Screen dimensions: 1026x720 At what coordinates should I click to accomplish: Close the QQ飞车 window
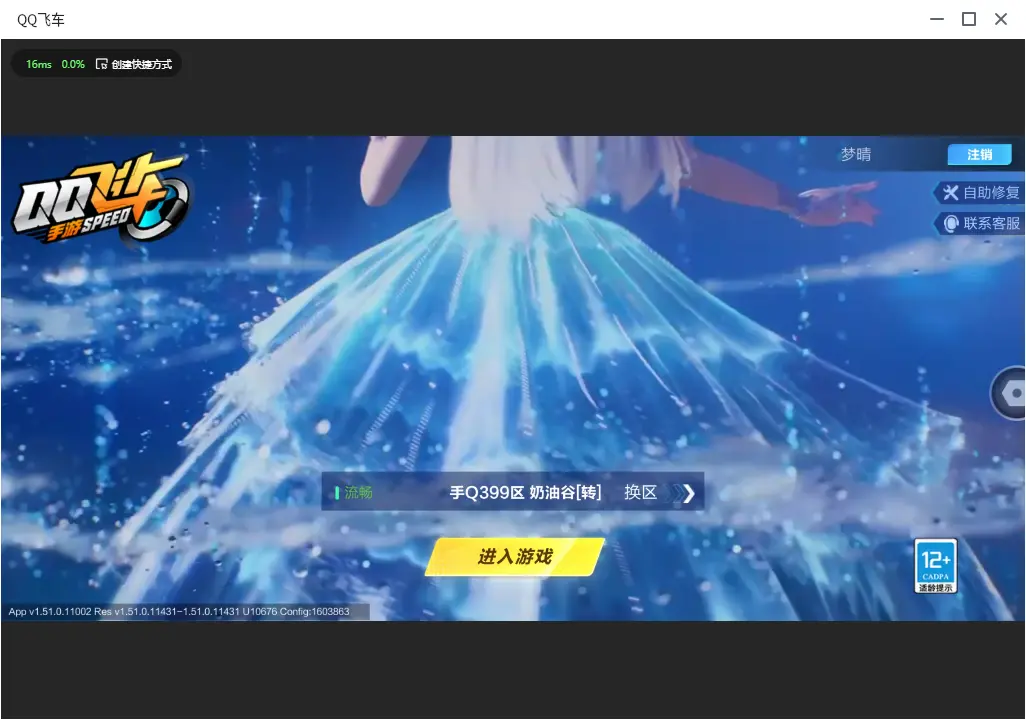coord(1001,20)
